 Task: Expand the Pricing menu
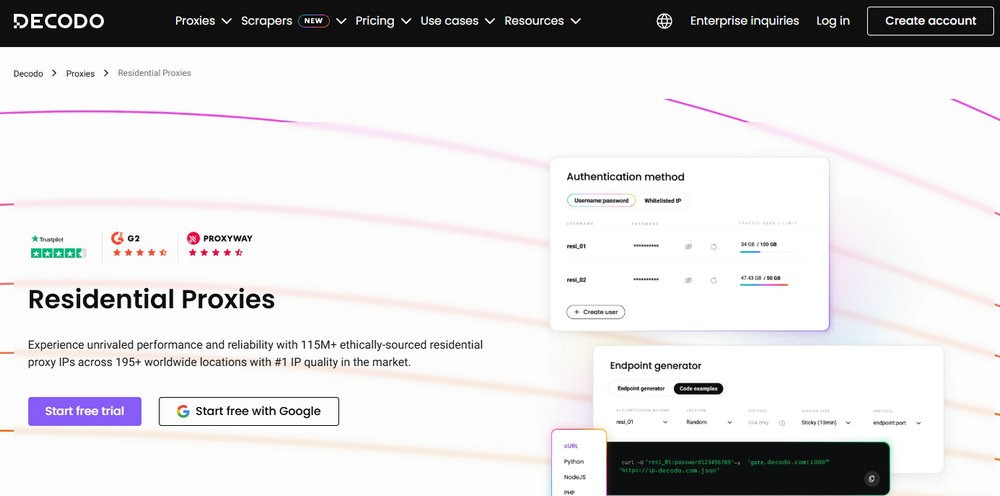(x=383, y=21)
